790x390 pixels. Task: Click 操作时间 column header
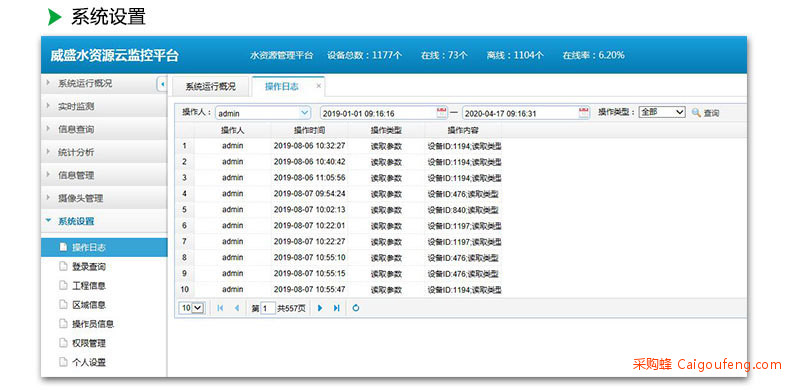[x=309, y=130]
